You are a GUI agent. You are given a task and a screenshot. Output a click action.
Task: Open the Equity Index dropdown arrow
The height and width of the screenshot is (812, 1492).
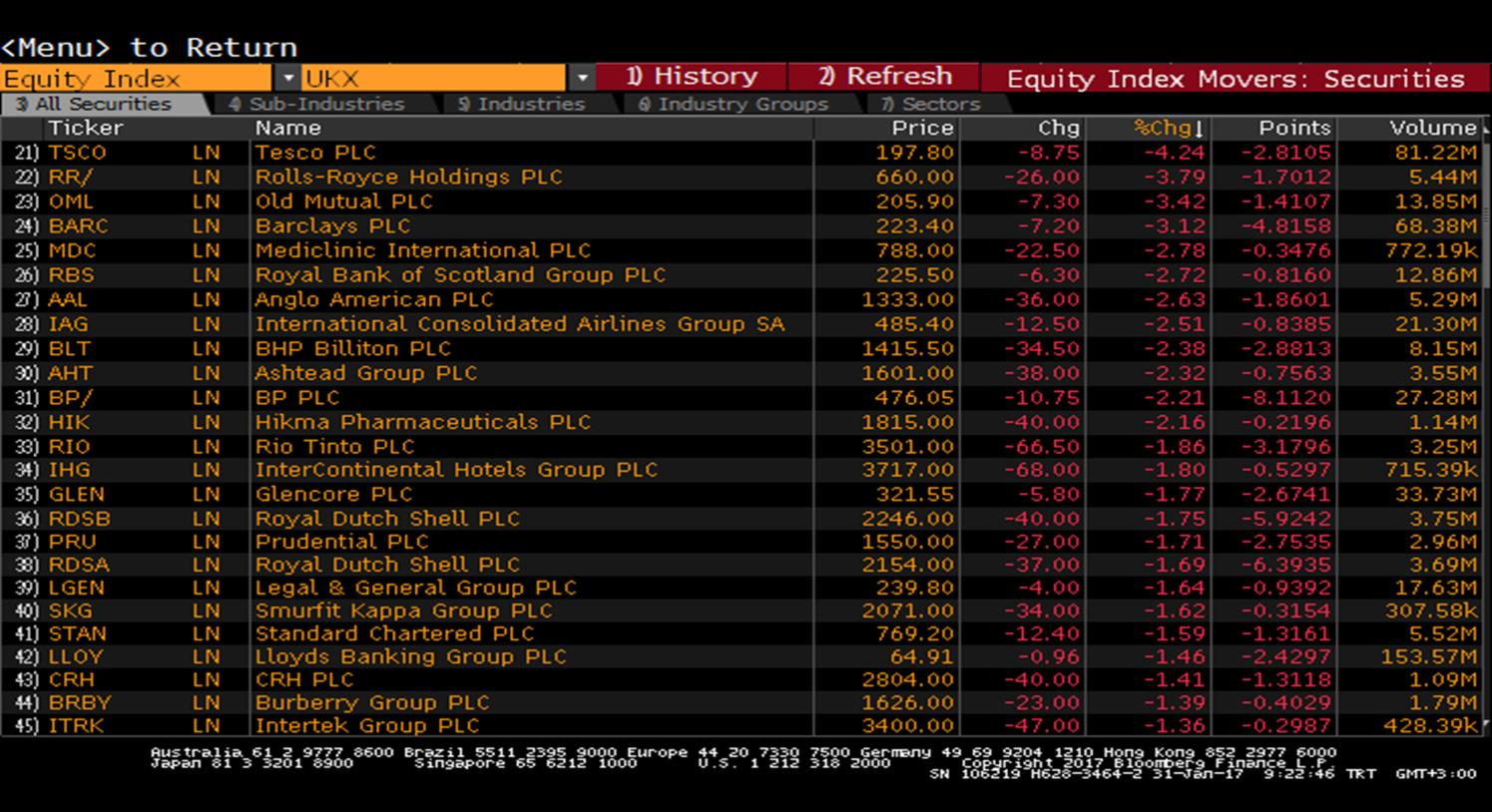click(287, 78)
